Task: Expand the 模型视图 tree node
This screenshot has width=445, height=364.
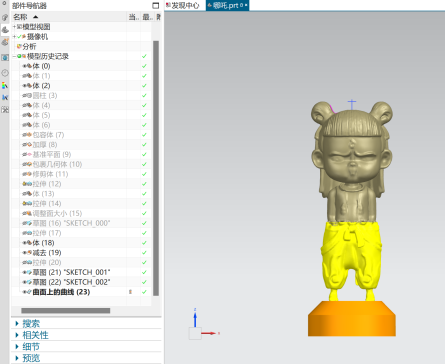Action: pyautogui.click(x=14, y=27)
